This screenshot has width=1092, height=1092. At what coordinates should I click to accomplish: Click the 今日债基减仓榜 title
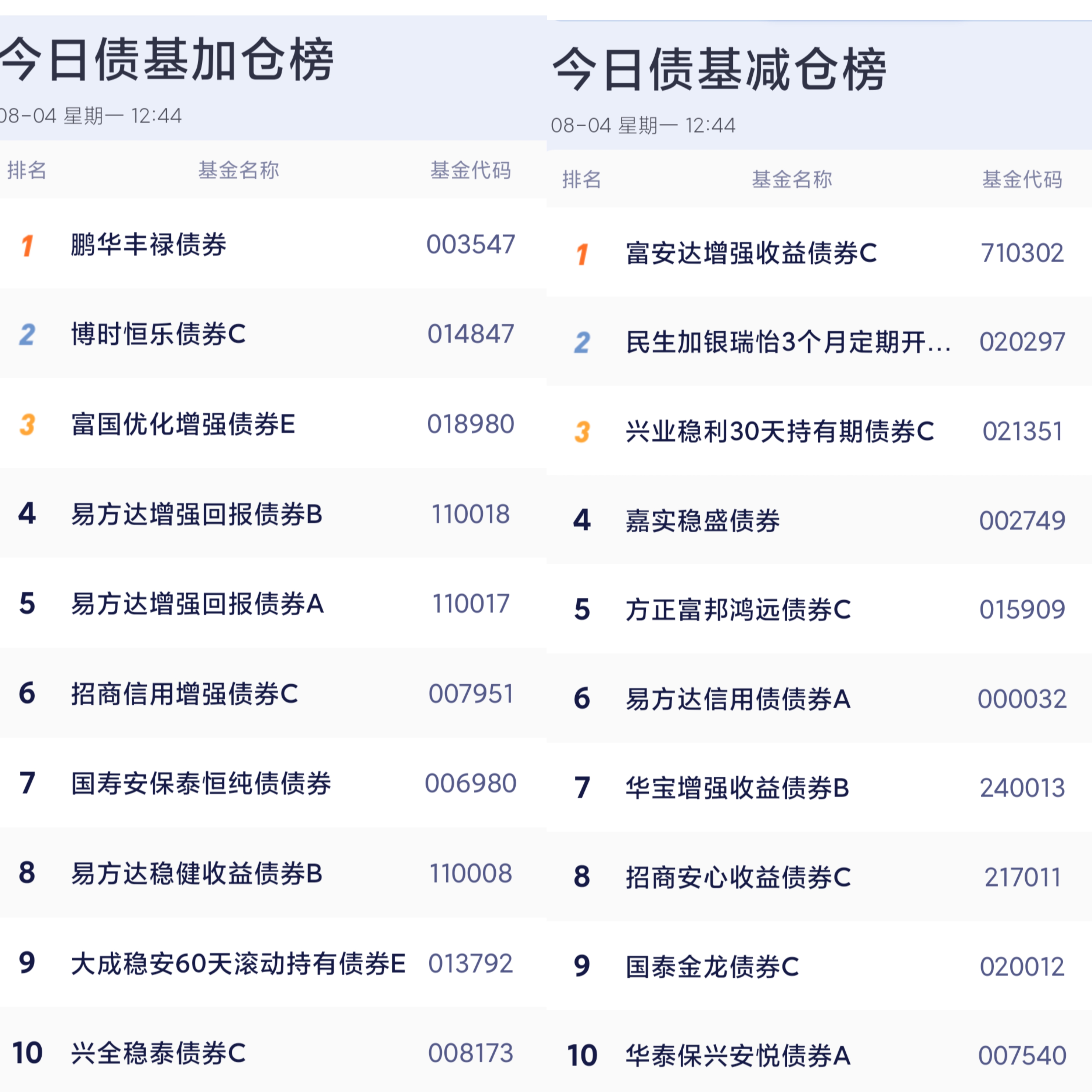[719, 70]
